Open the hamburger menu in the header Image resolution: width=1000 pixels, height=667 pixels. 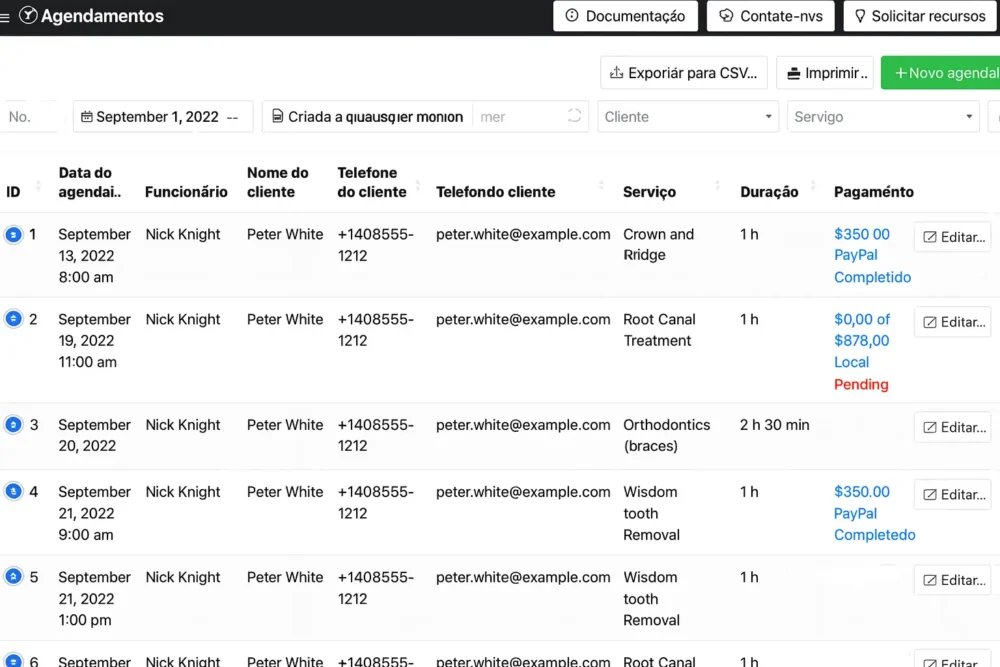click(x=7, y=16)
